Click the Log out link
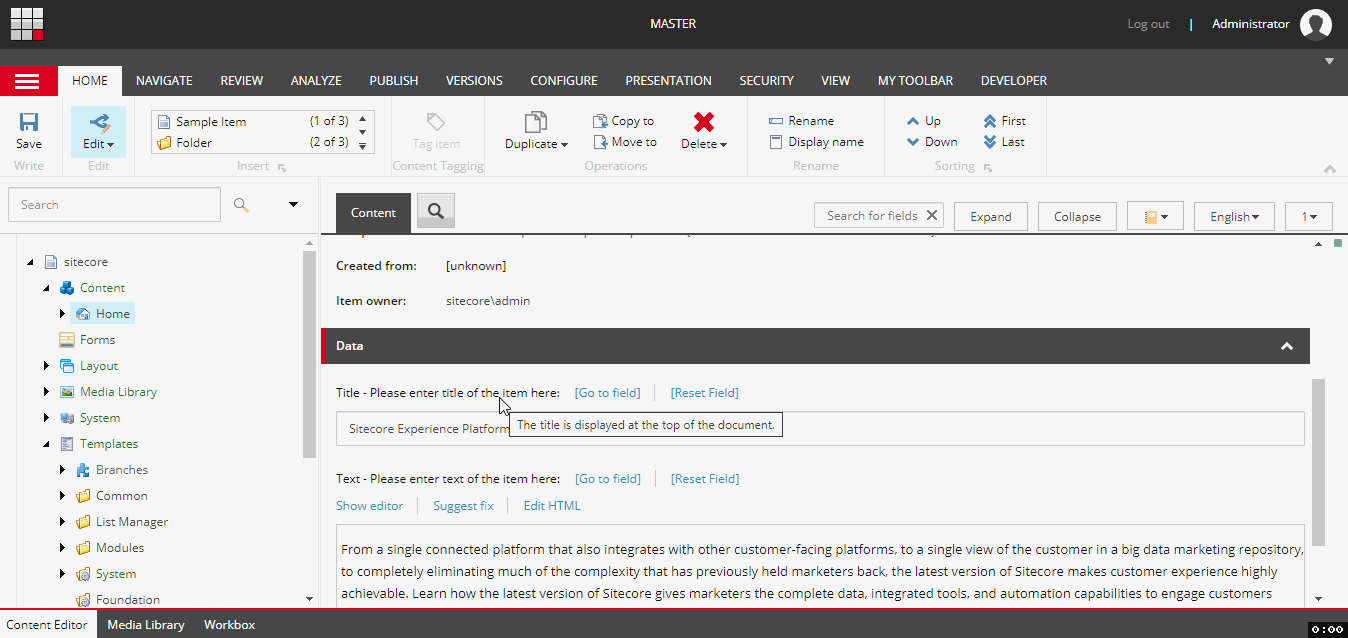The image size is (1348, 638). [x=1148, y=24]
